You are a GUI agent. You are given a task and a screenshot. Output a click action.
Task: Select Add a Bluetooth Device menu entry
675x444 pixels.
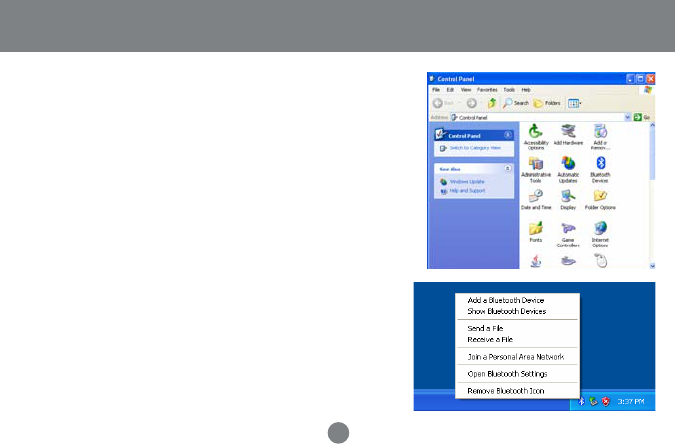[506, 300]
